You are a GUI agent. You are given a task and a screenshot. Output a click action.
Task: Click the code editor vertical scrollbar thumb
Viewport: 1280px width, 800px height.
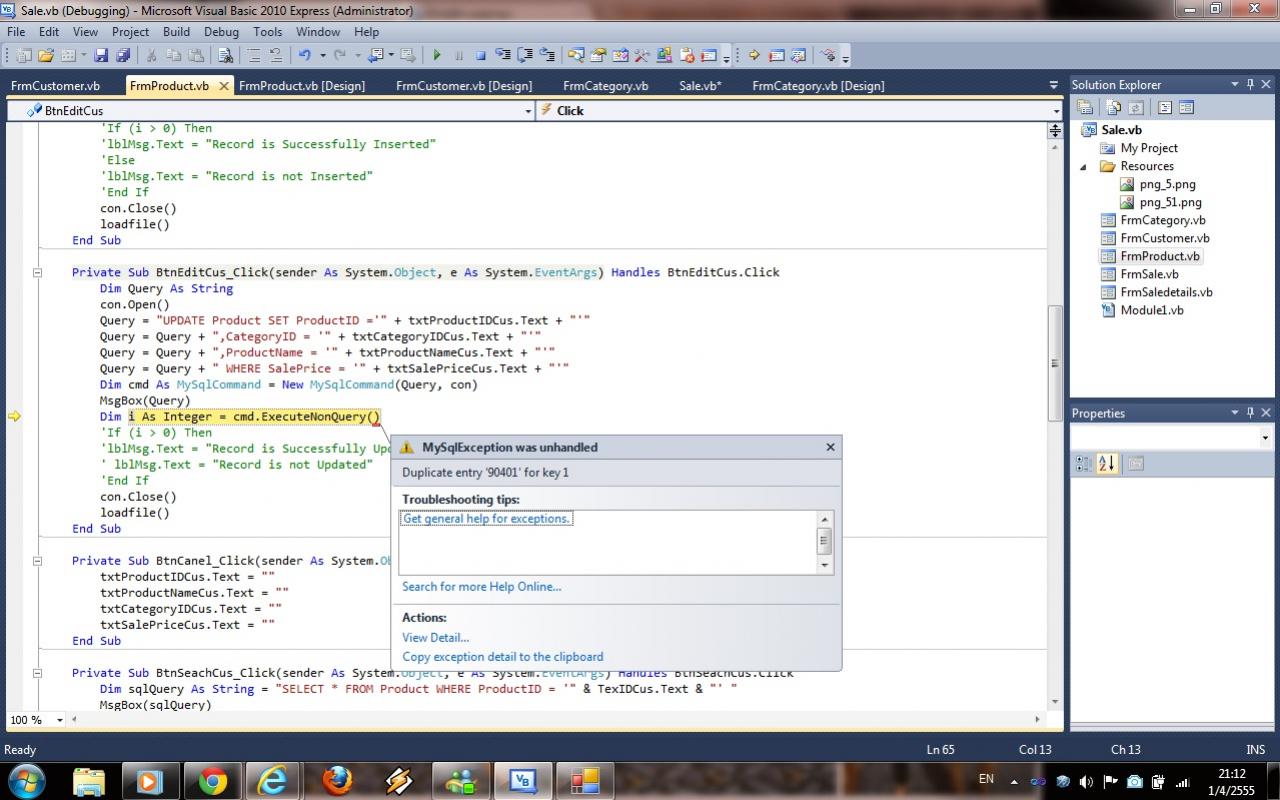coord(1055,363)
